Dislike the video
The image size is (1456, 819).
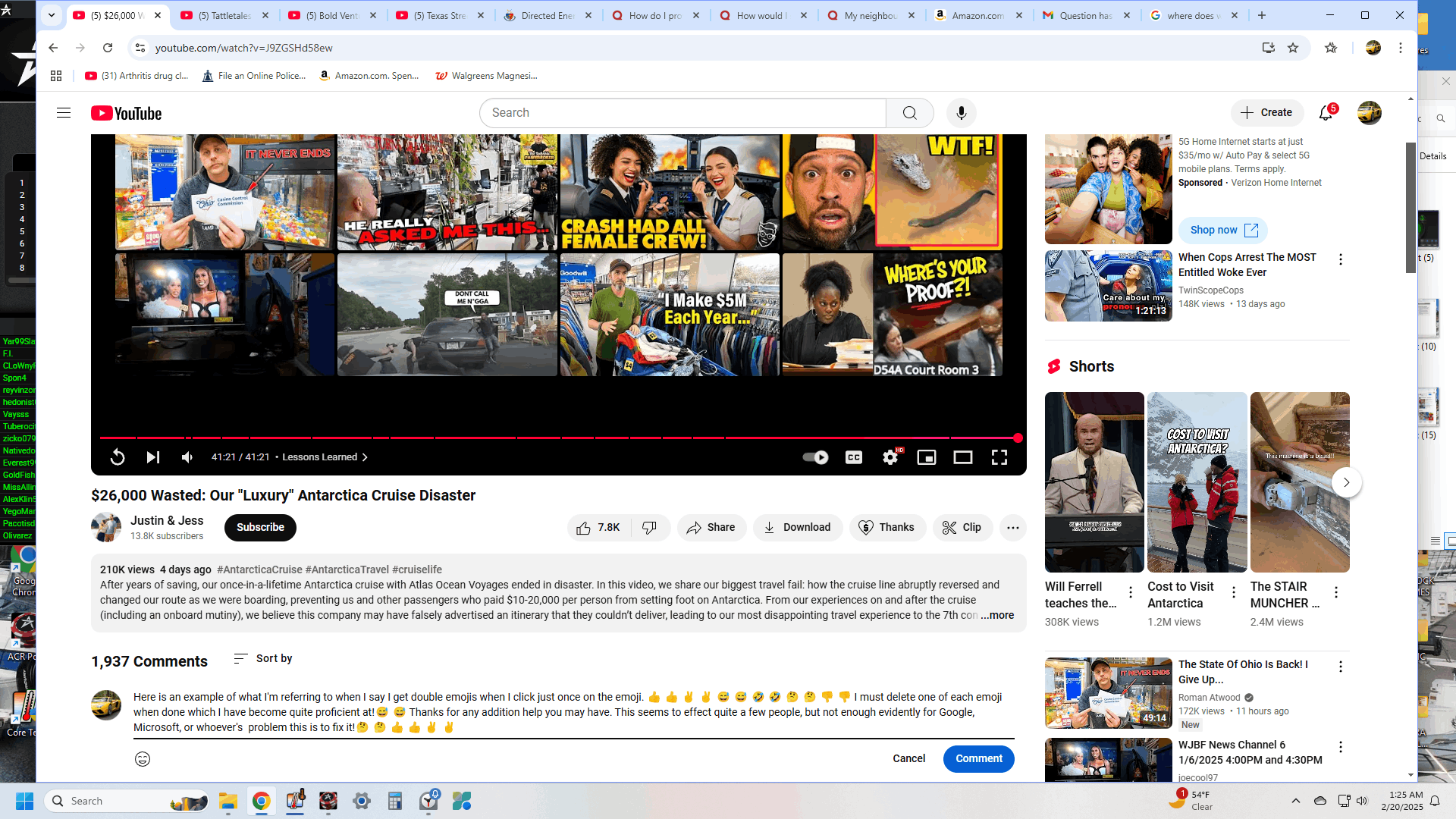650,528
